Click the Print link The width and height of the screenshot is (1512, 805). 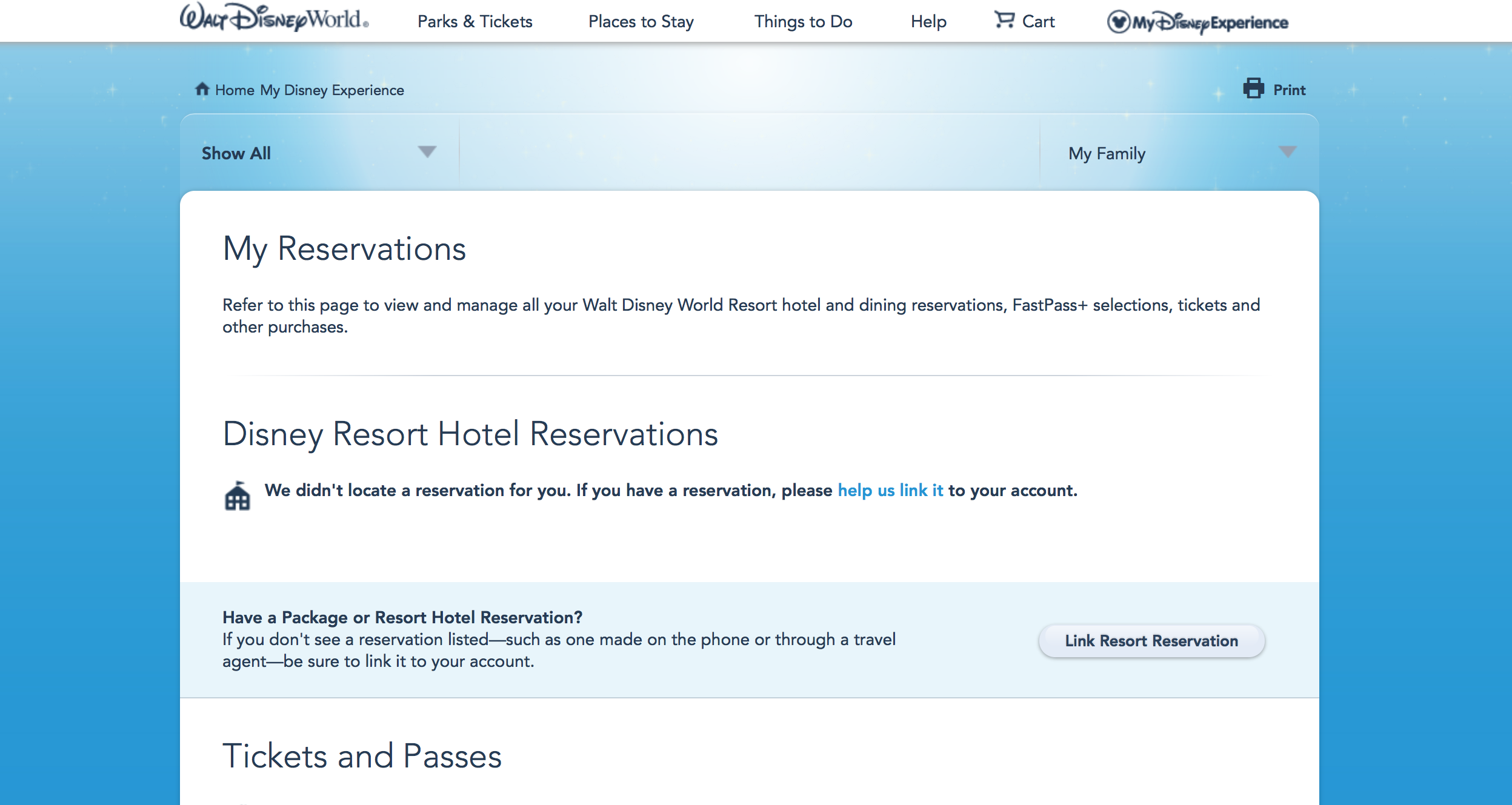coord(1289,90)
